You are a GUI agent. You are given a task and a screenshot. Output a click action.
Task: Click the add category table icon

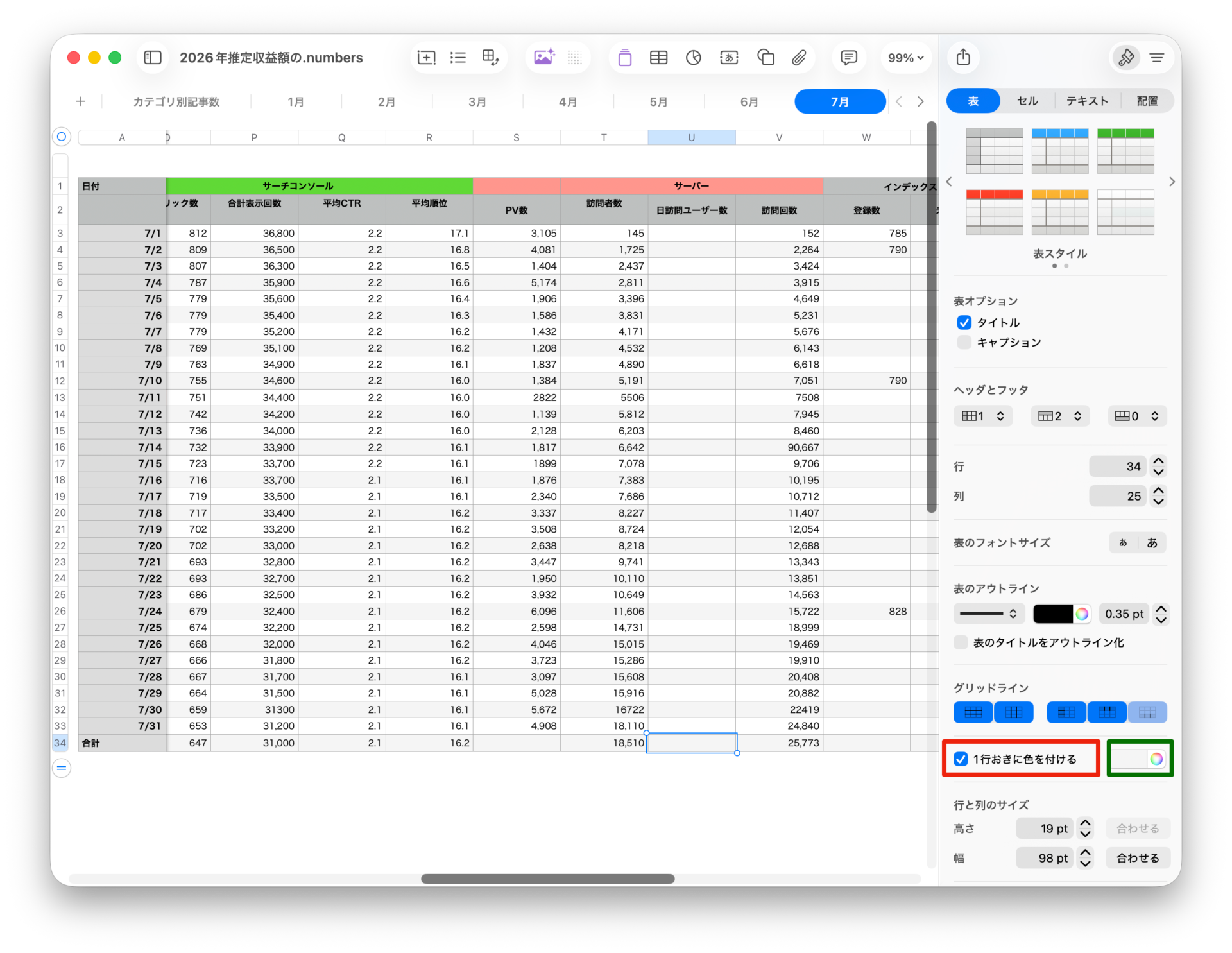[490, 58]
